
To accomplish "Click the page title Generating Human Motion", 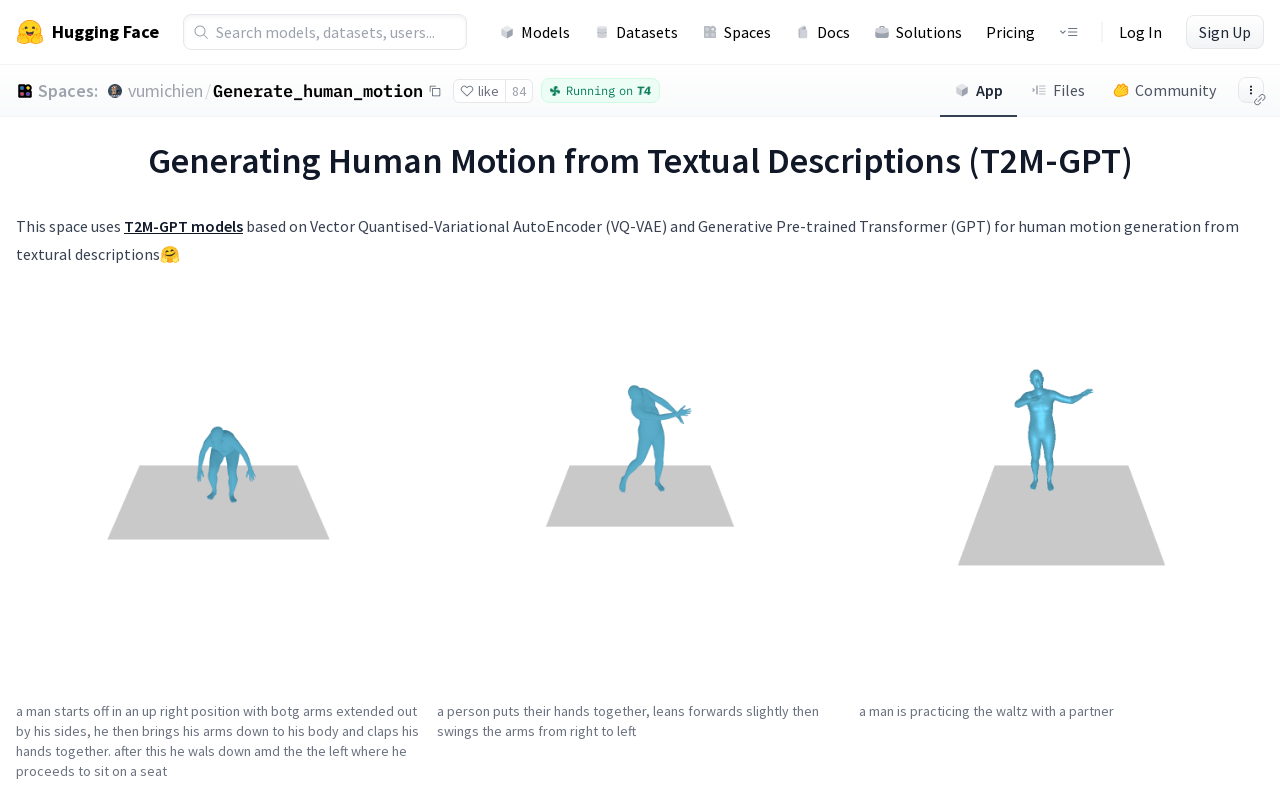I will 640,161.
